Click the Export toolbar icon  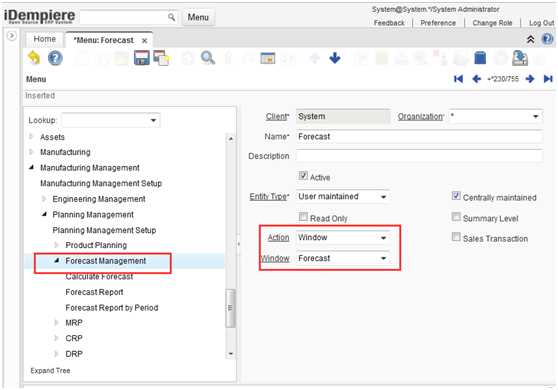coord(520,58)
